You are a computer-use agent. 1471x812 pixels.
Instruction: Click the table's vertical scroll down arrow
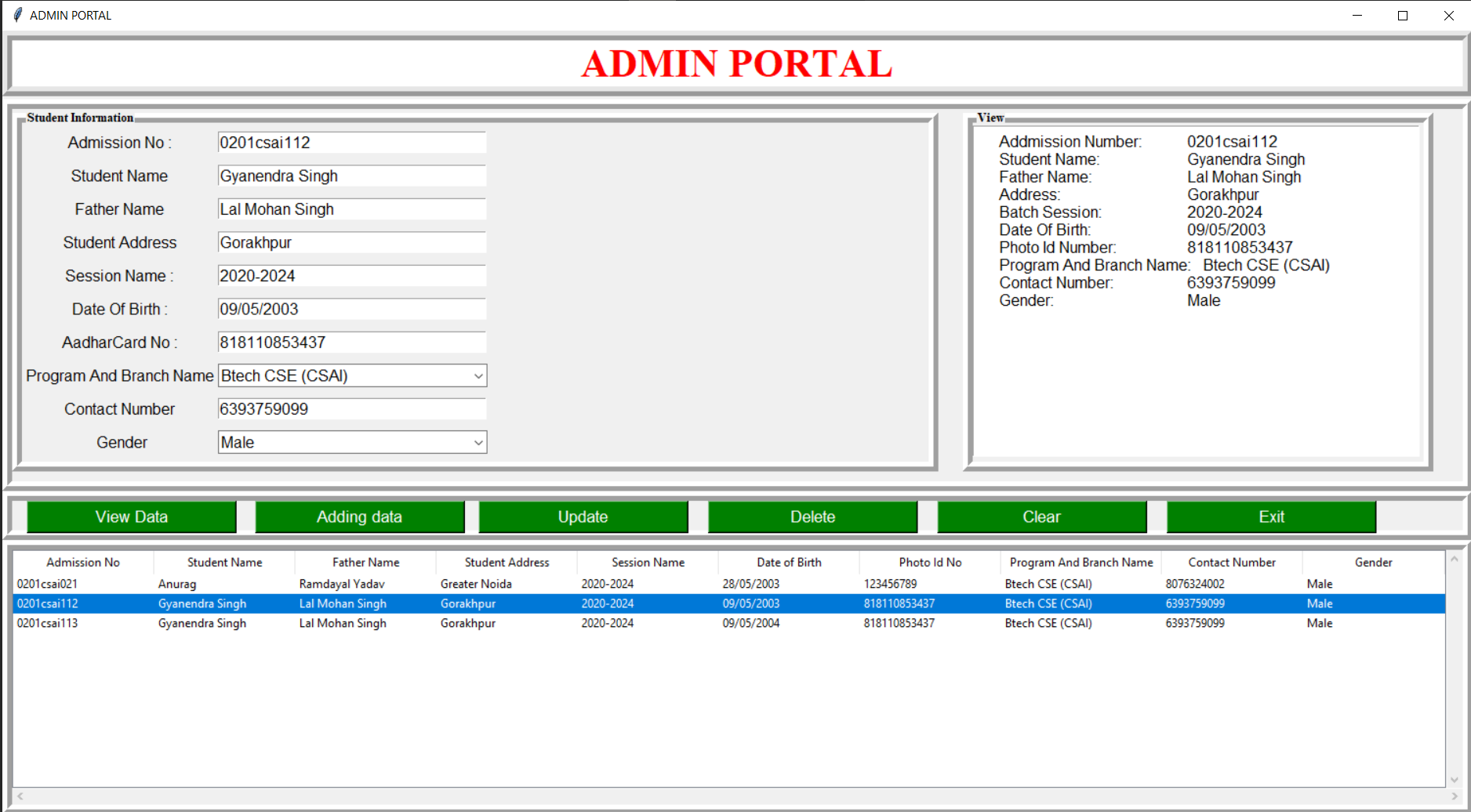click(1455, 780)
